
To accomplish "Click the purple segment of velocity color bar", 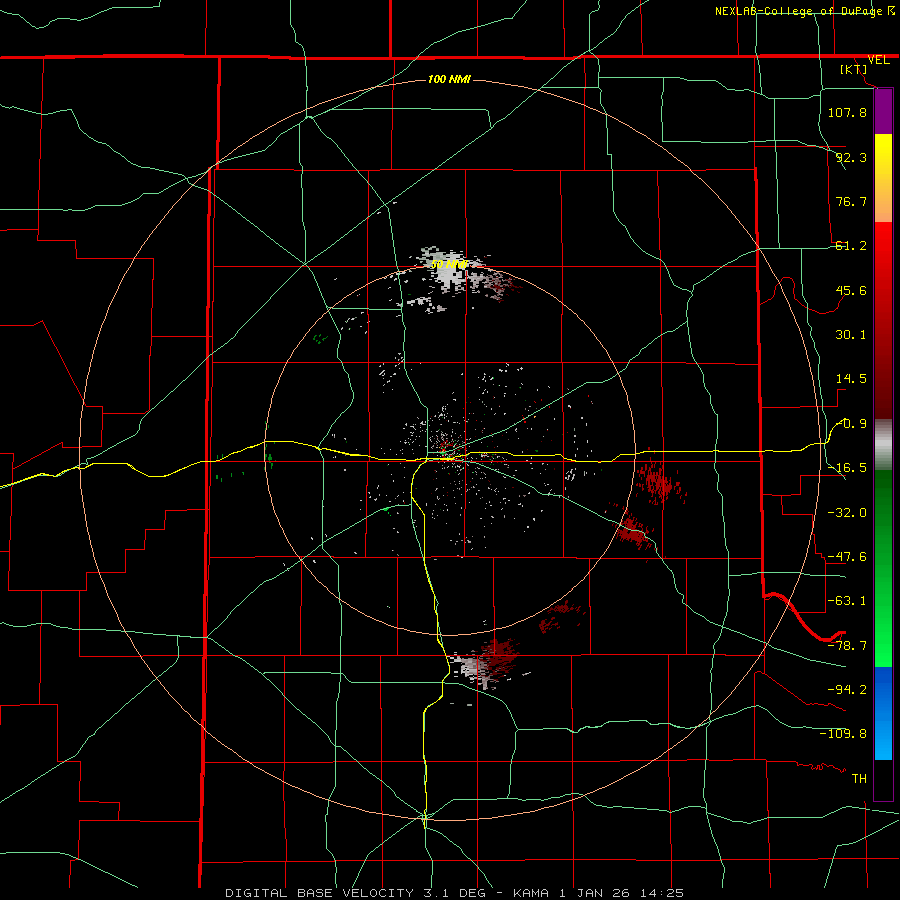I will point(883,111).
